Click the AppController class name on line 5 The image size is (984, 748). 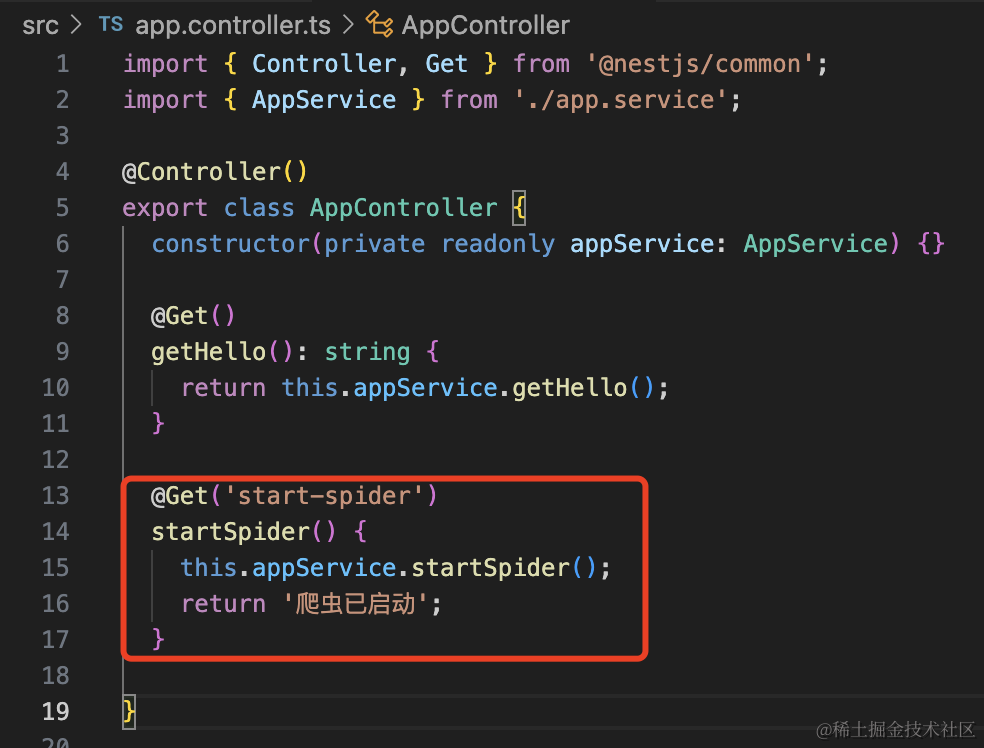[403, 208]
